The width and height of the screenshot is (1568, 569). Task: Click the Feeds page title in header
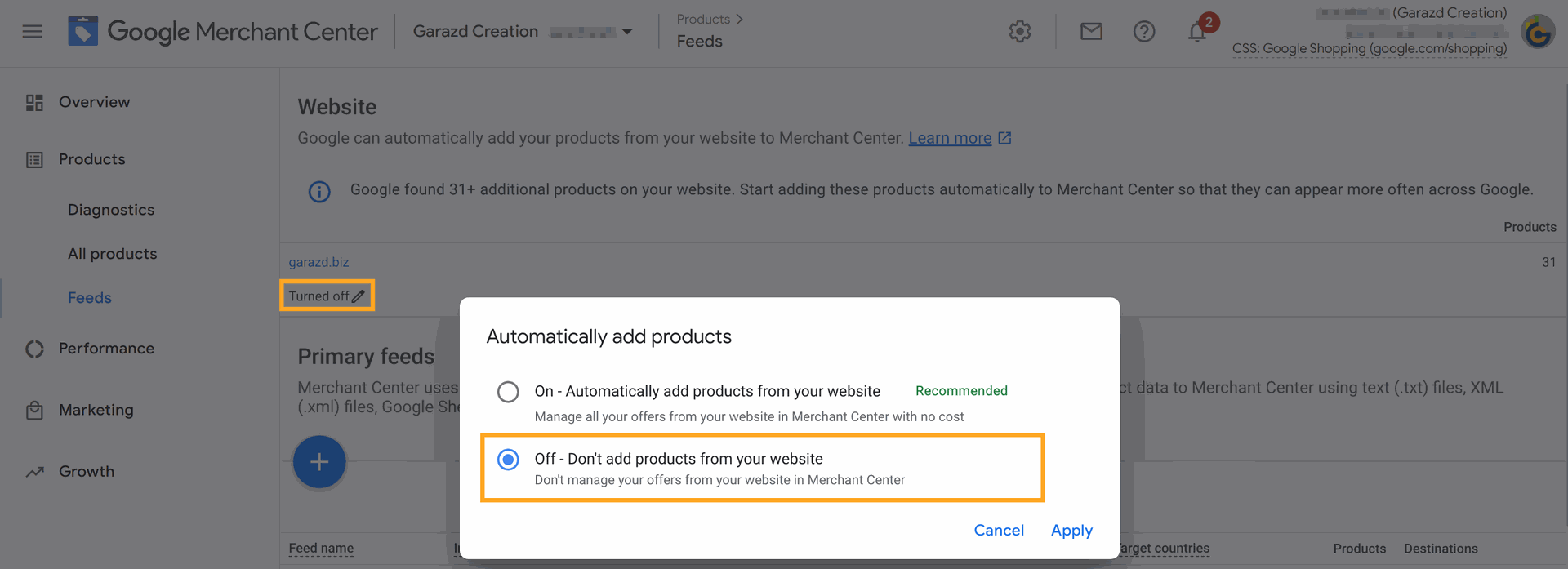[700, 41]
